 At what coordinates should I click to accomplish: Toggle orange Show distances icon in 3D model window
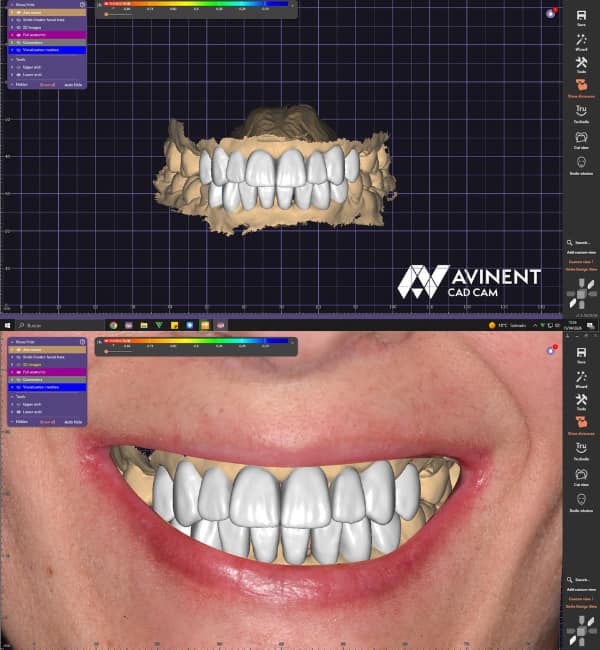coord(581,85)
